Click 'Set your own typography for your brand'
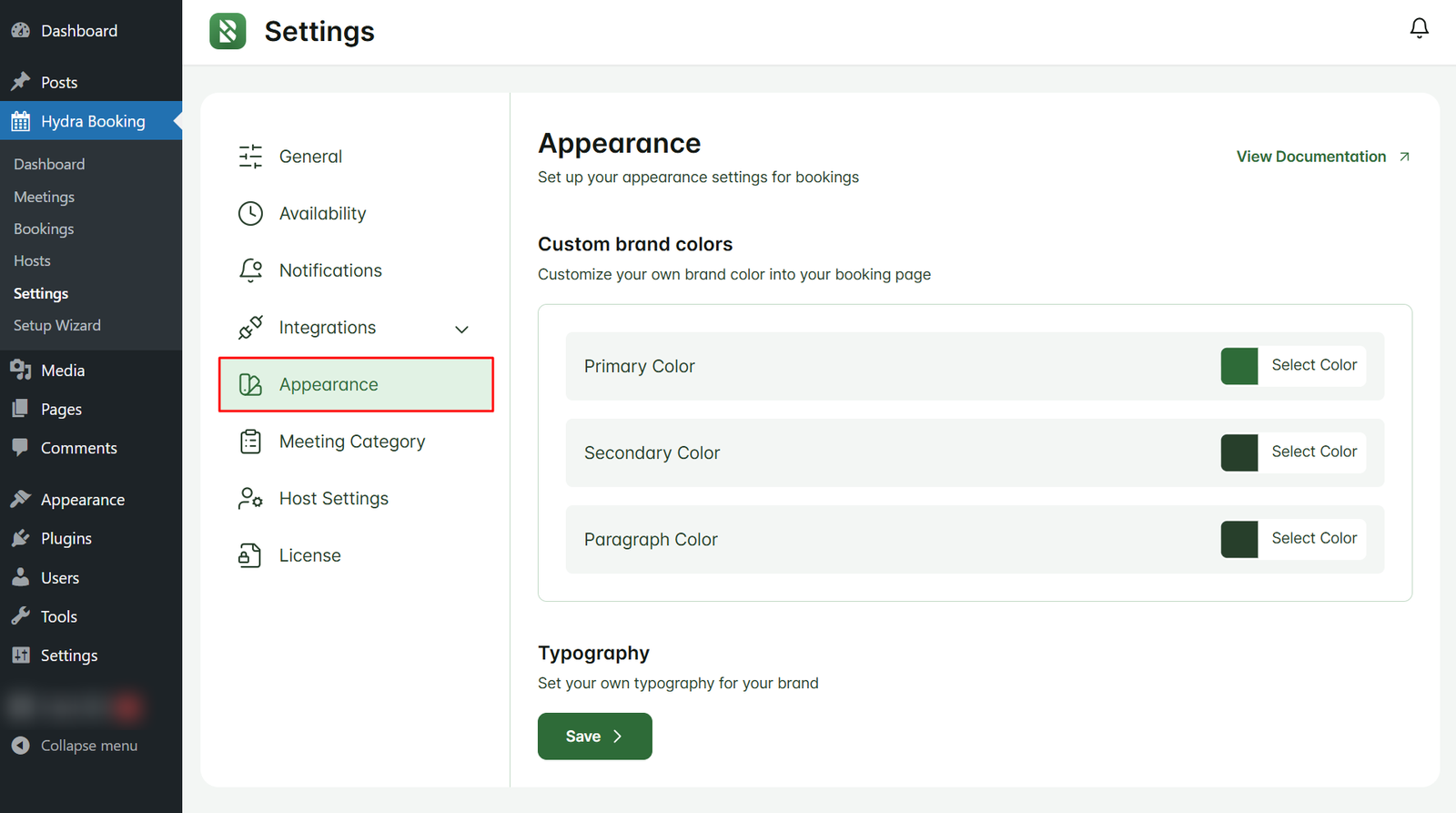 (x=678, y=683)
